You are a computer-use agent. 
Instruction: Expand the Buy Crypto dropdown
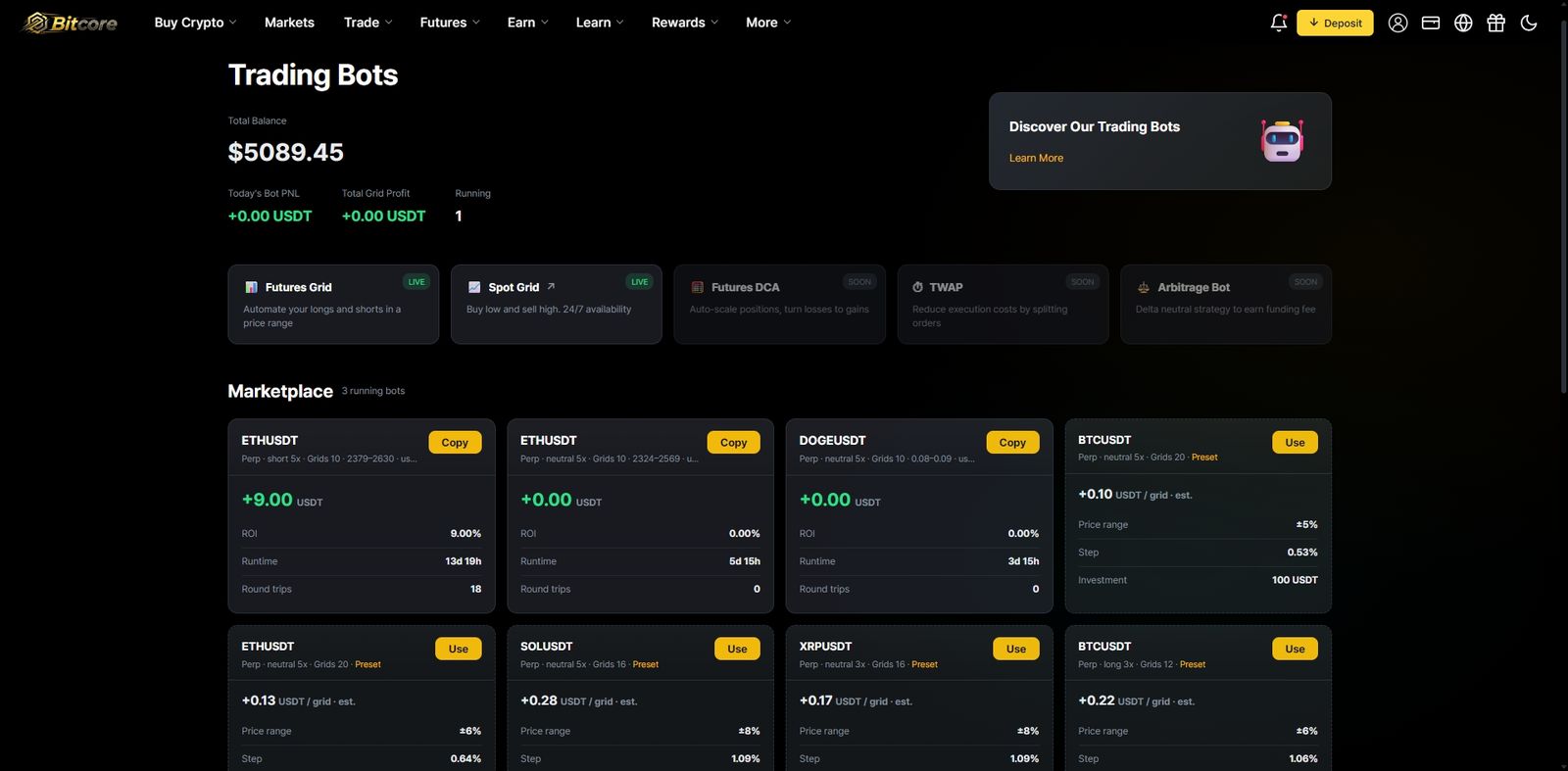195,23
